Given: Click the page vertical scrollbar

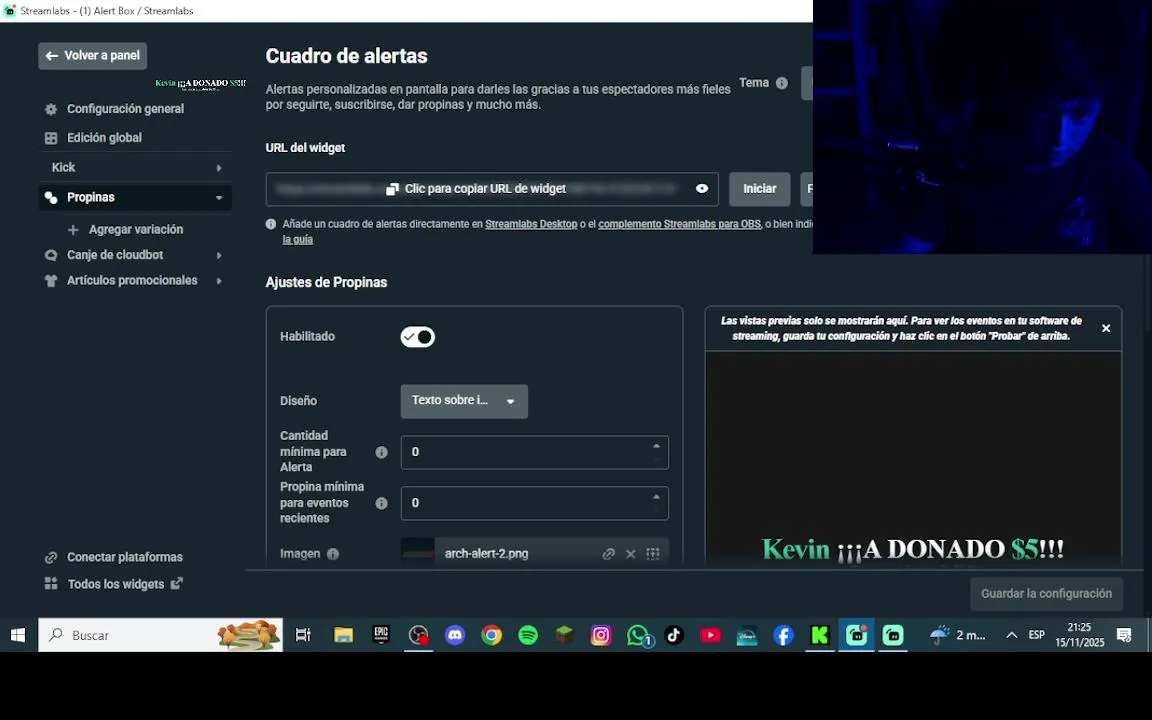Looking at the screenshot, I should click(x=1147, y=294).
